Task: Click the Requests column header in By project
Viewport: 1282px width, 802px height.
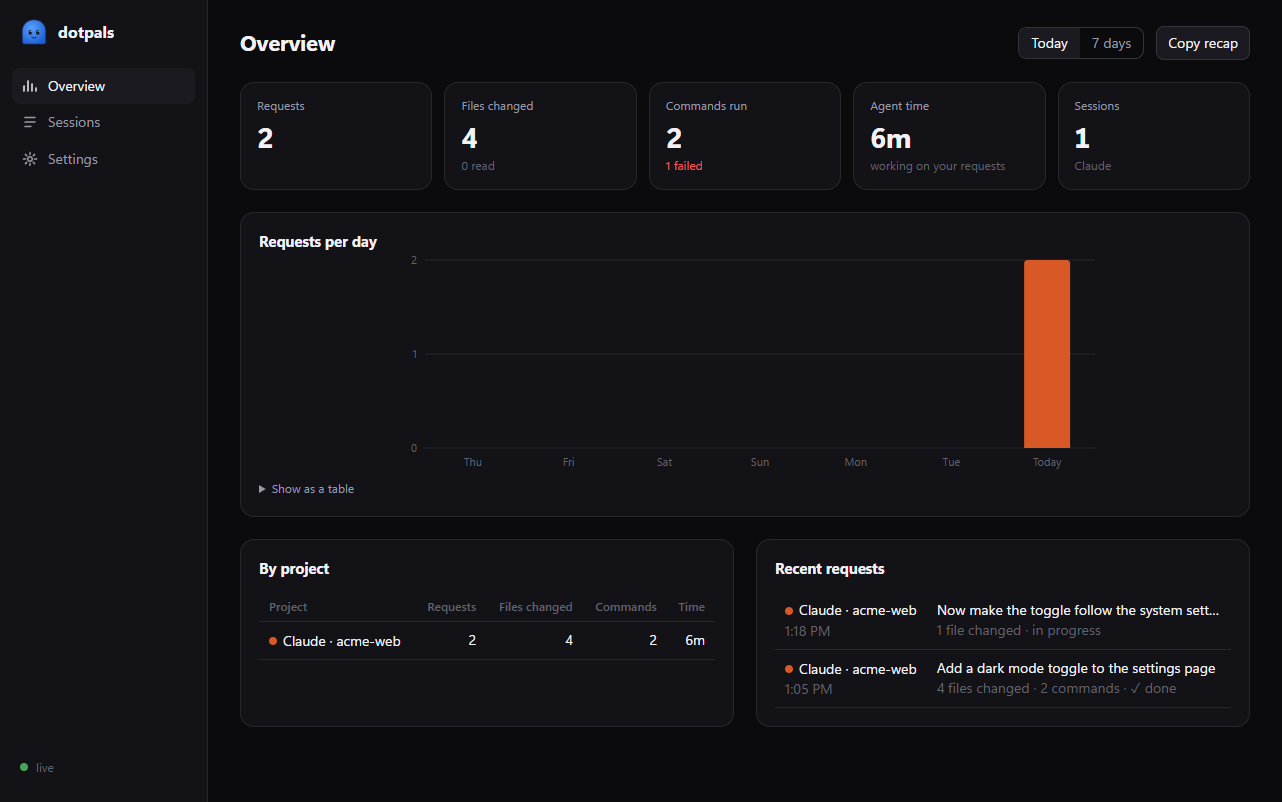Action: coord(451,607)
